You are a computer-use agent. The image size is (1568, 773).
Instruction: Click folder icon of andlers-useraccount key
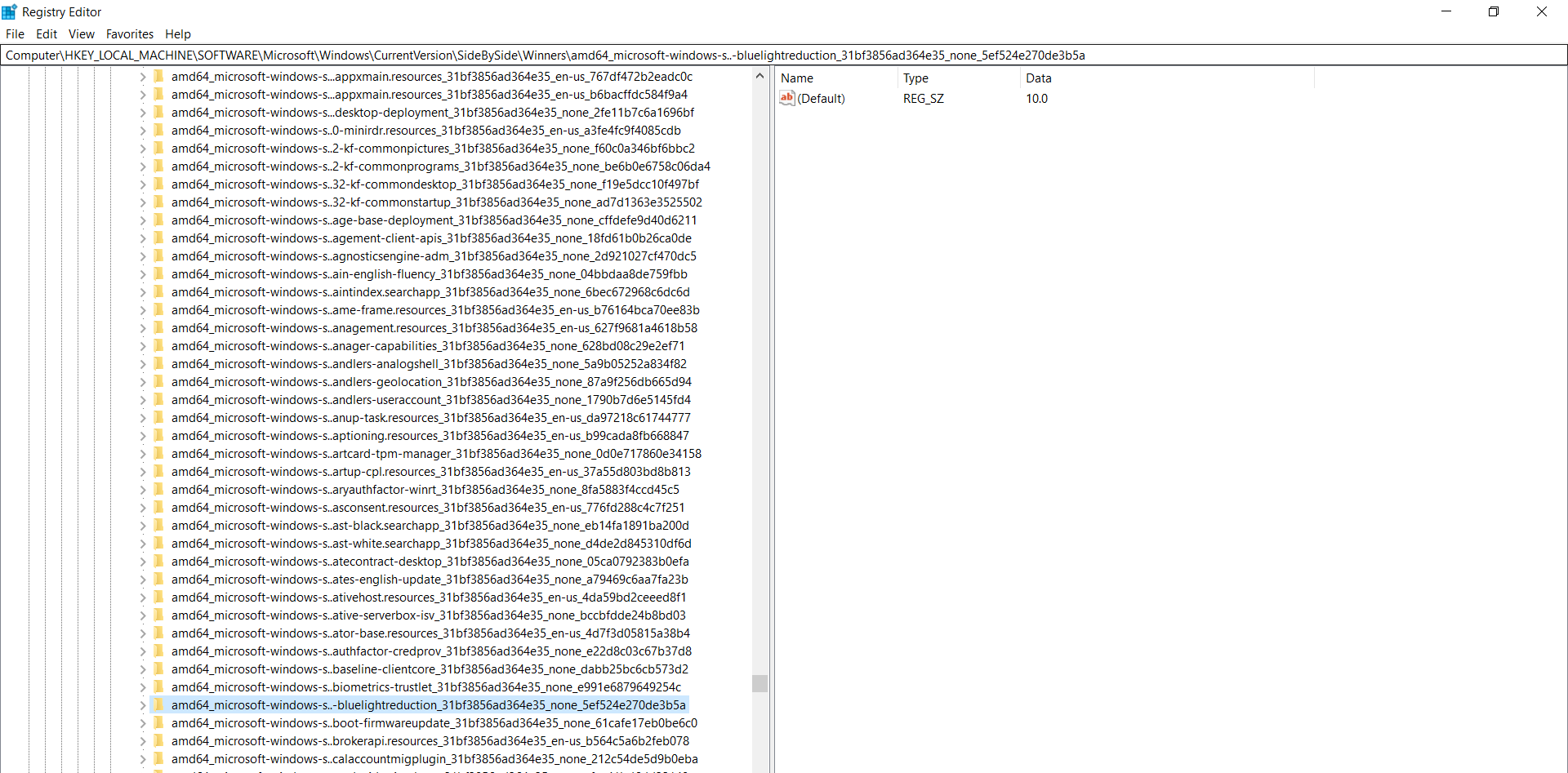tap(158, 400)
